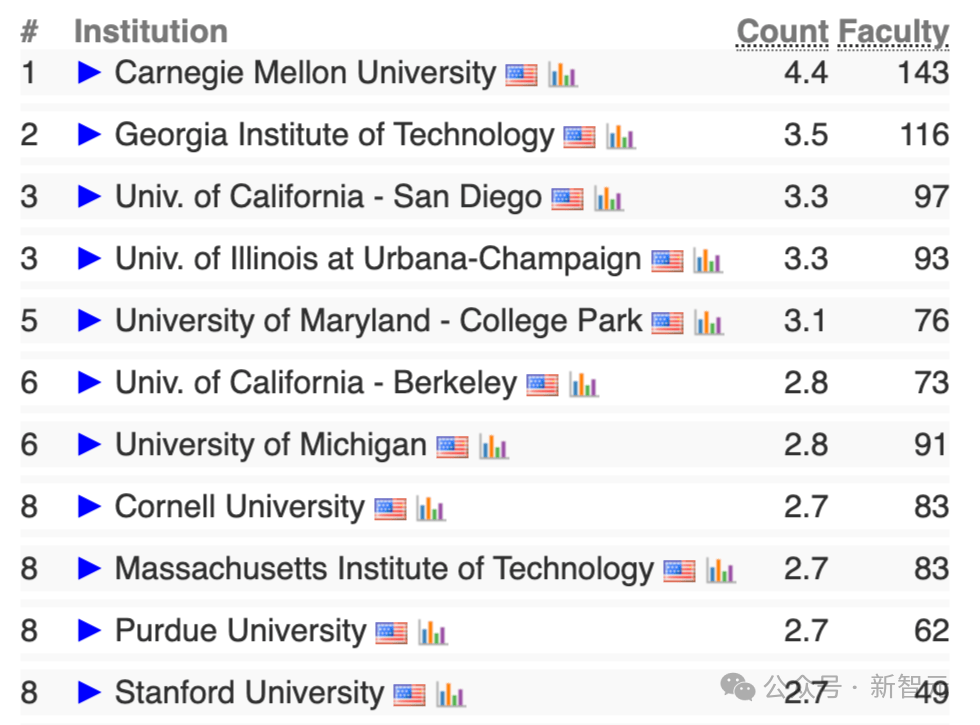Click University of Maryland - College Park name
This screenshot has height=725, width=980.
click(x=378, y=321)
